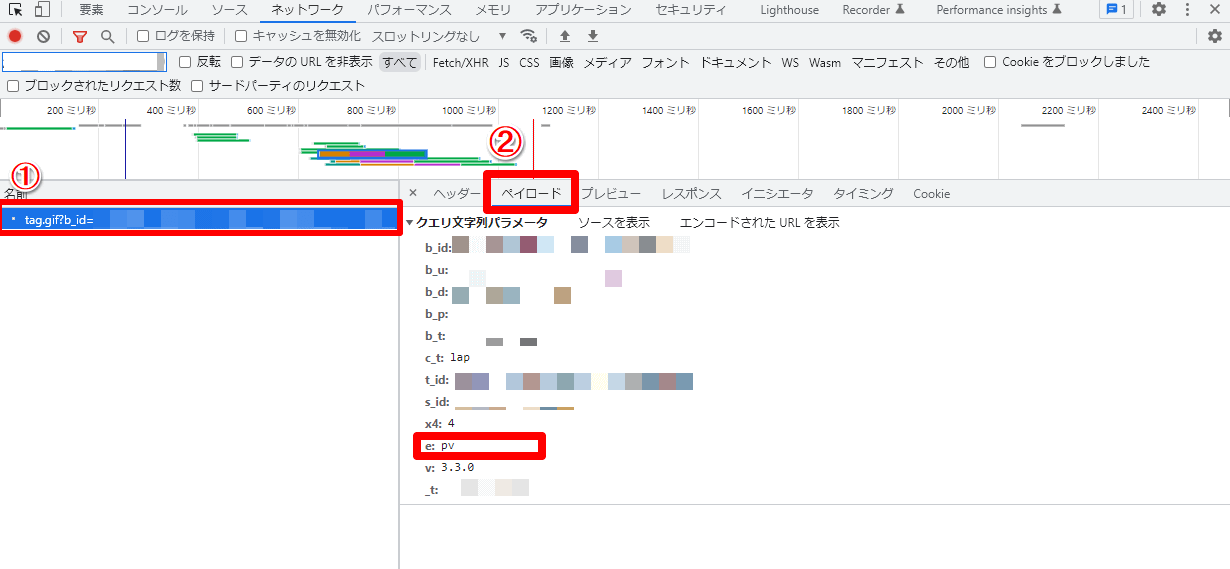Viewport: 1230px width, 569px height.
Task: Toggle the device toolbar icon
Action: [x=42, y=10]
